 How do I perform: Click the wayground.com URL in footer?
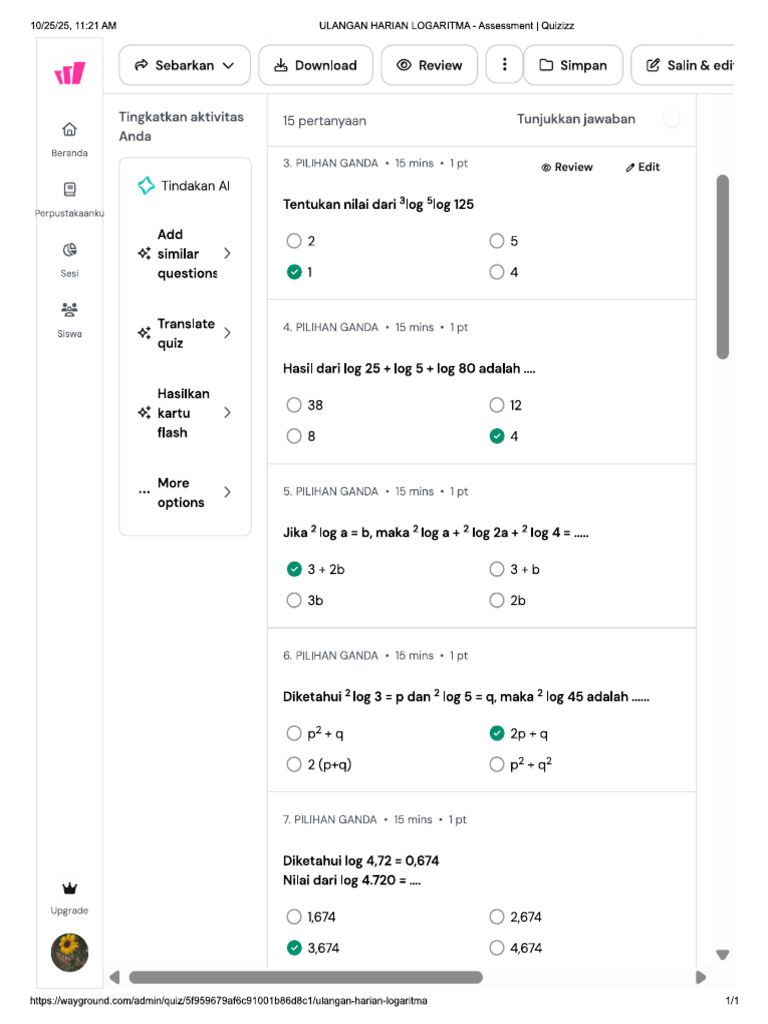click(x=229, y=1000)
